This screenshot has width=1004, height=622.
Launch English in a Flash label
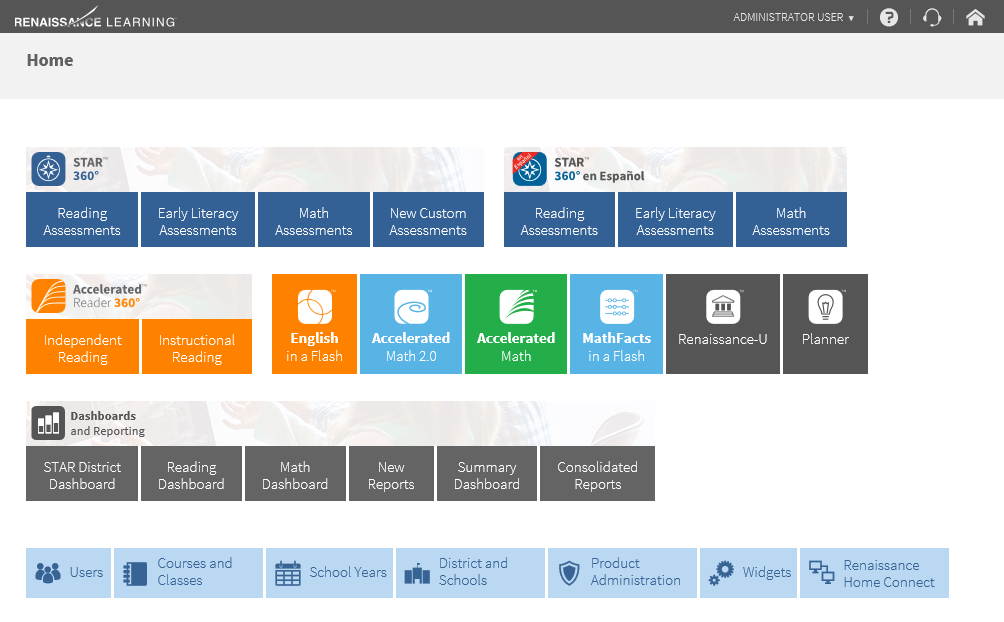click(x=314, y=347)
